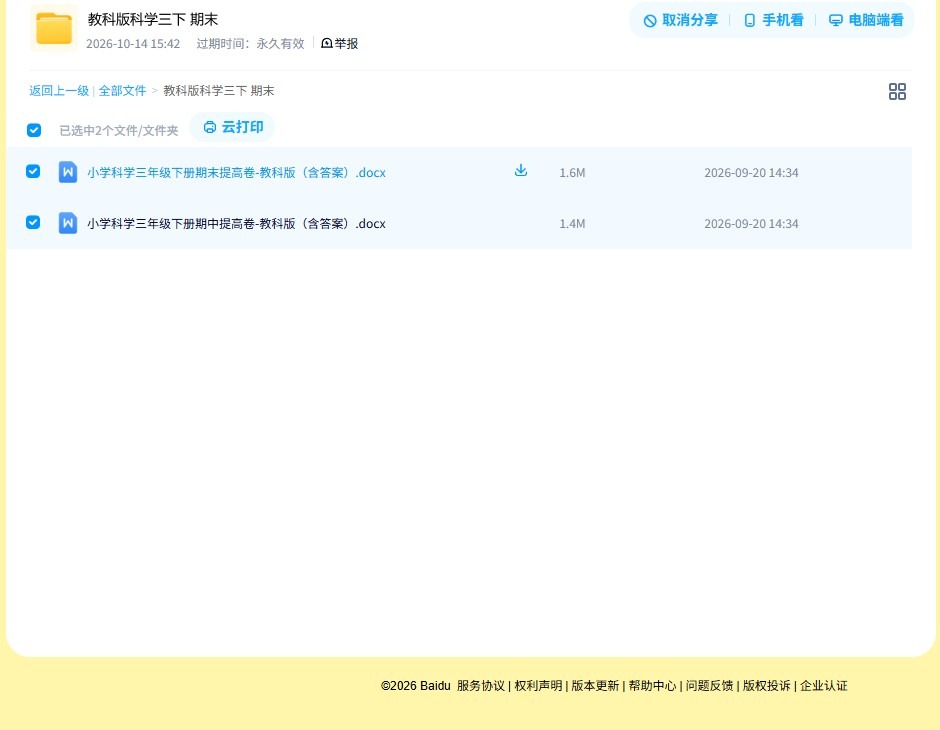
Task: Report this share via 举报
Action: [x=339, y=43]
